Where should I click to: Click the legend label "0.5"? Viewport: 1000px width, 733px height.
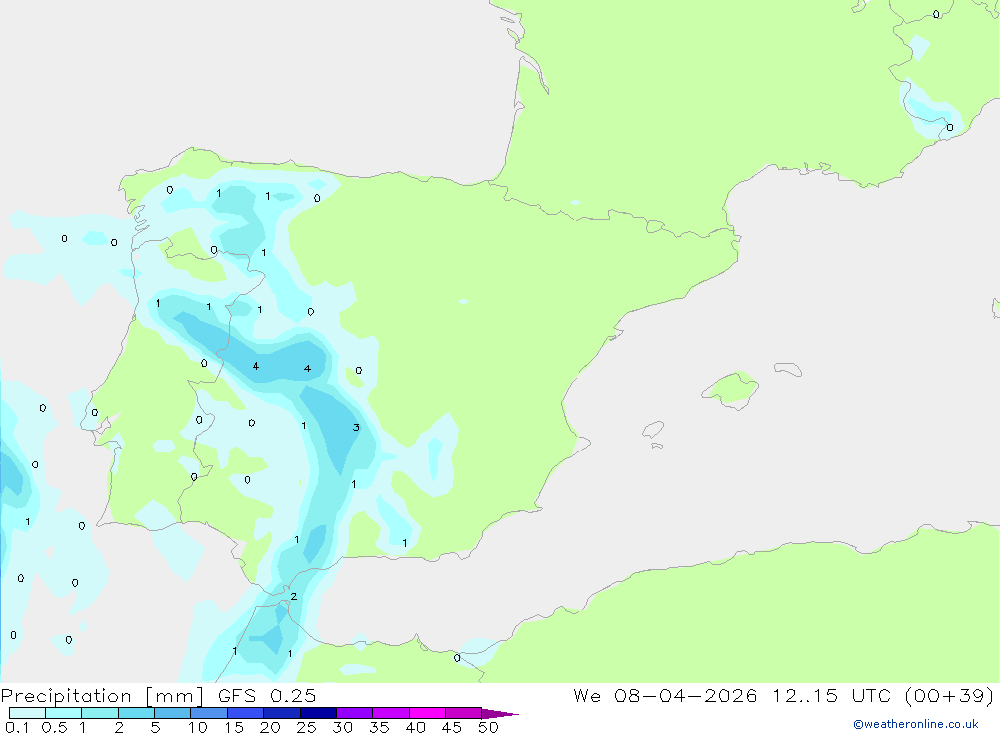54,727
